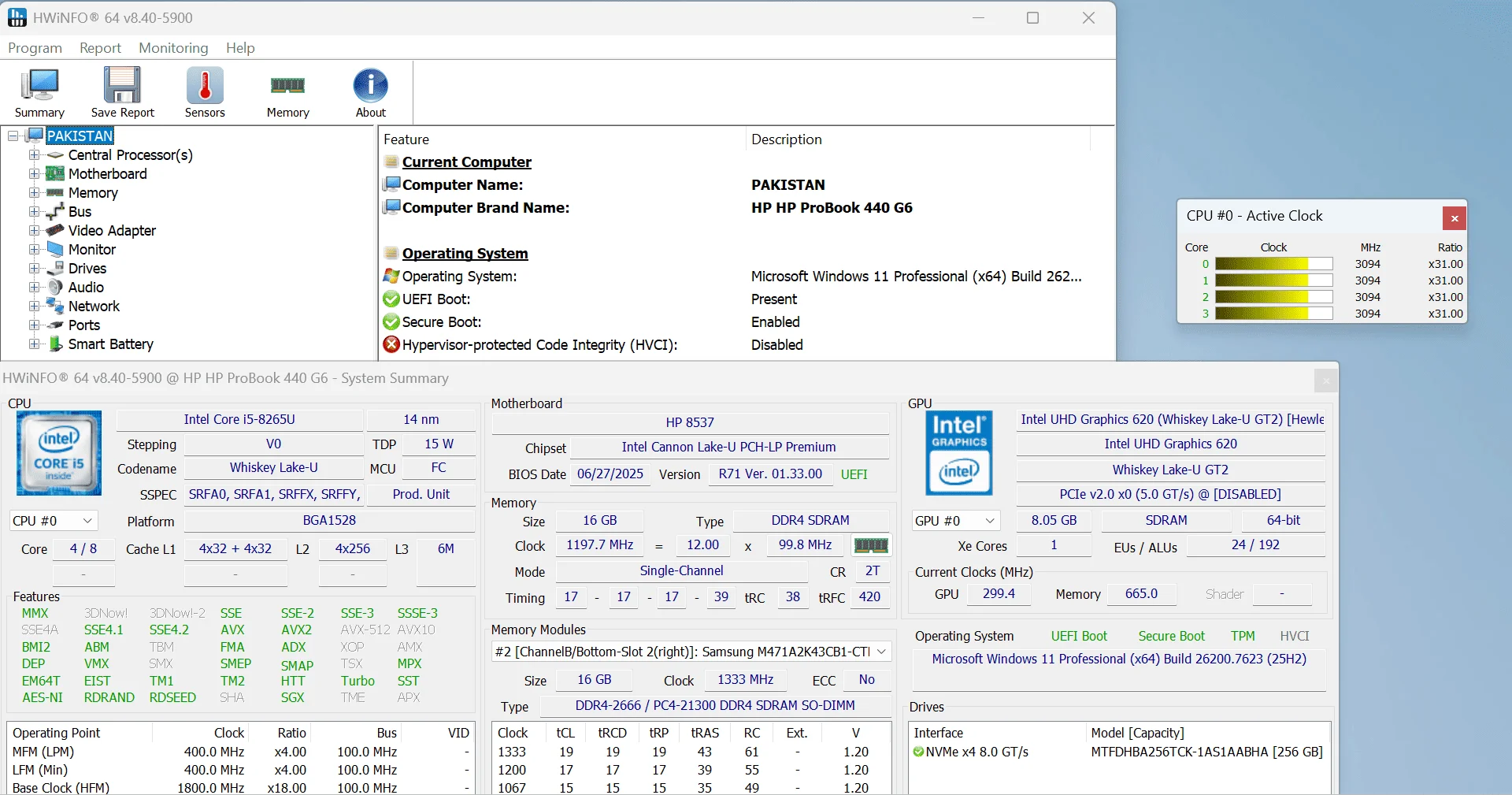Screen dimensions: 1512x795
Task: Open the Monitoring menu
Action: (172, 48)
